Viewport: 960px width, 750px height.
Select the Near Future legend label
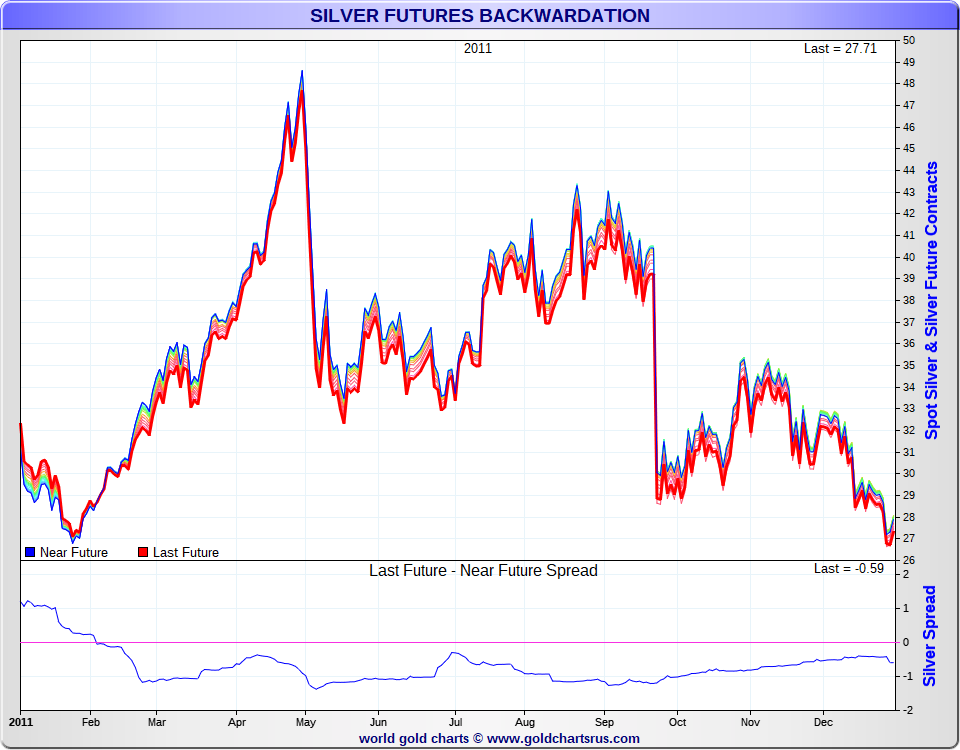[x=74, y=552]
